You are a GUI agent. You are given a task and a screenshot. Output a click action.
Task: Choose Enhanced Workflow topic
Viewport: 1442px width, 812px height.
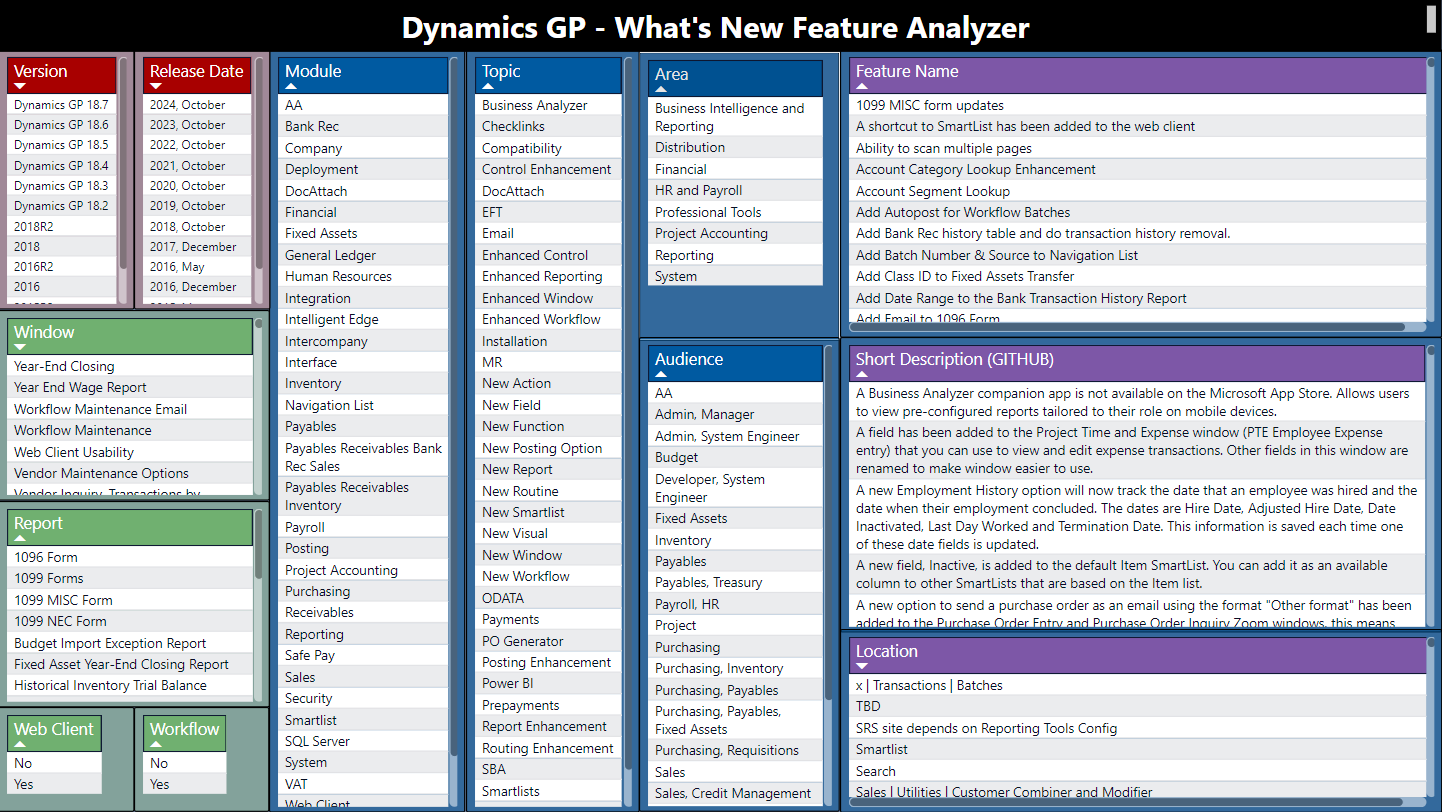tap(548, 319)
